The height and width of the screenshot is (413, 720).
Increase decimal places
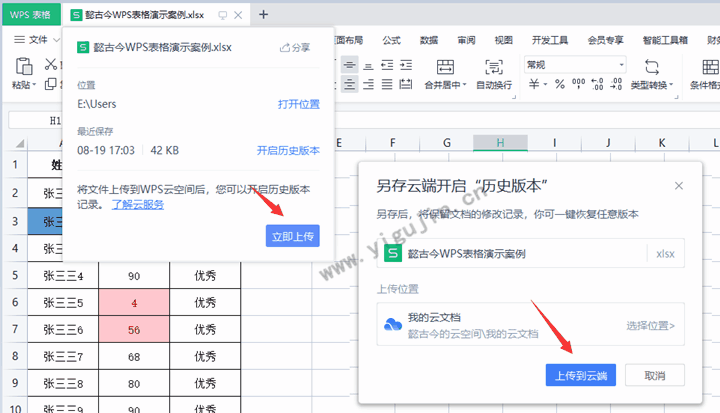click(x=597, y=84)
